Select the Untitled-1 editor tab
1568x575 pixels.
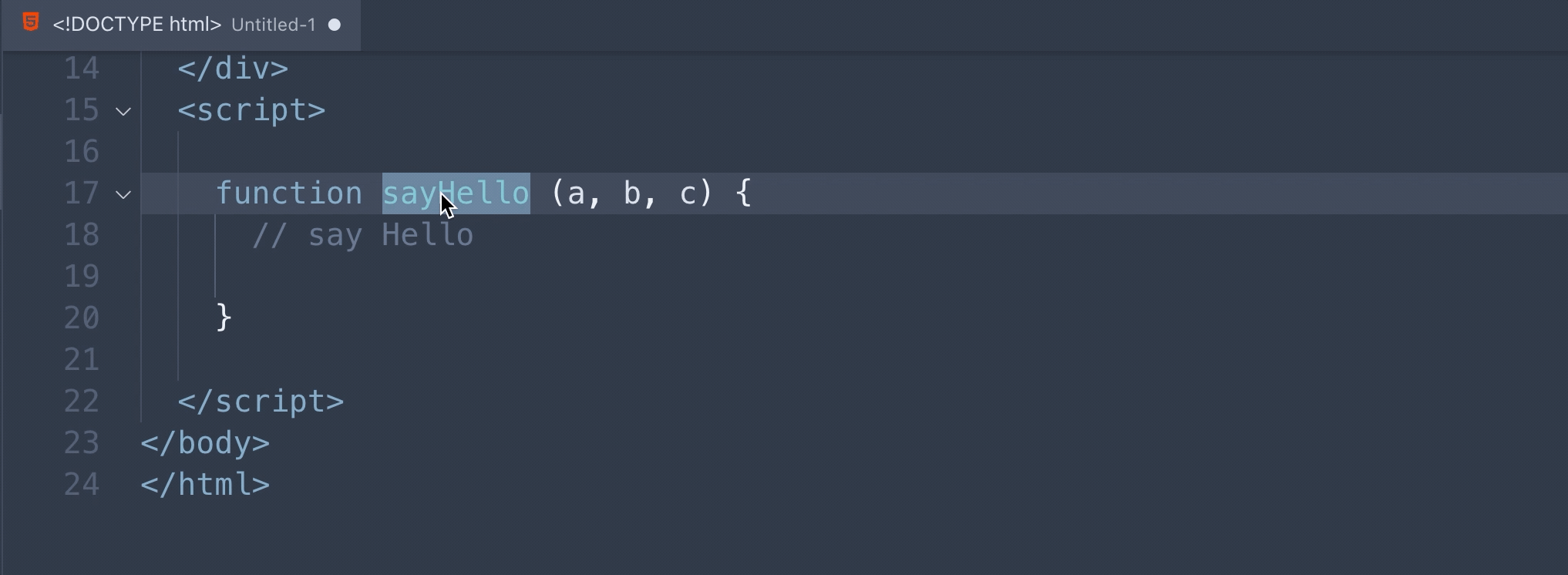pyautogui.click(x=182, y=25)
